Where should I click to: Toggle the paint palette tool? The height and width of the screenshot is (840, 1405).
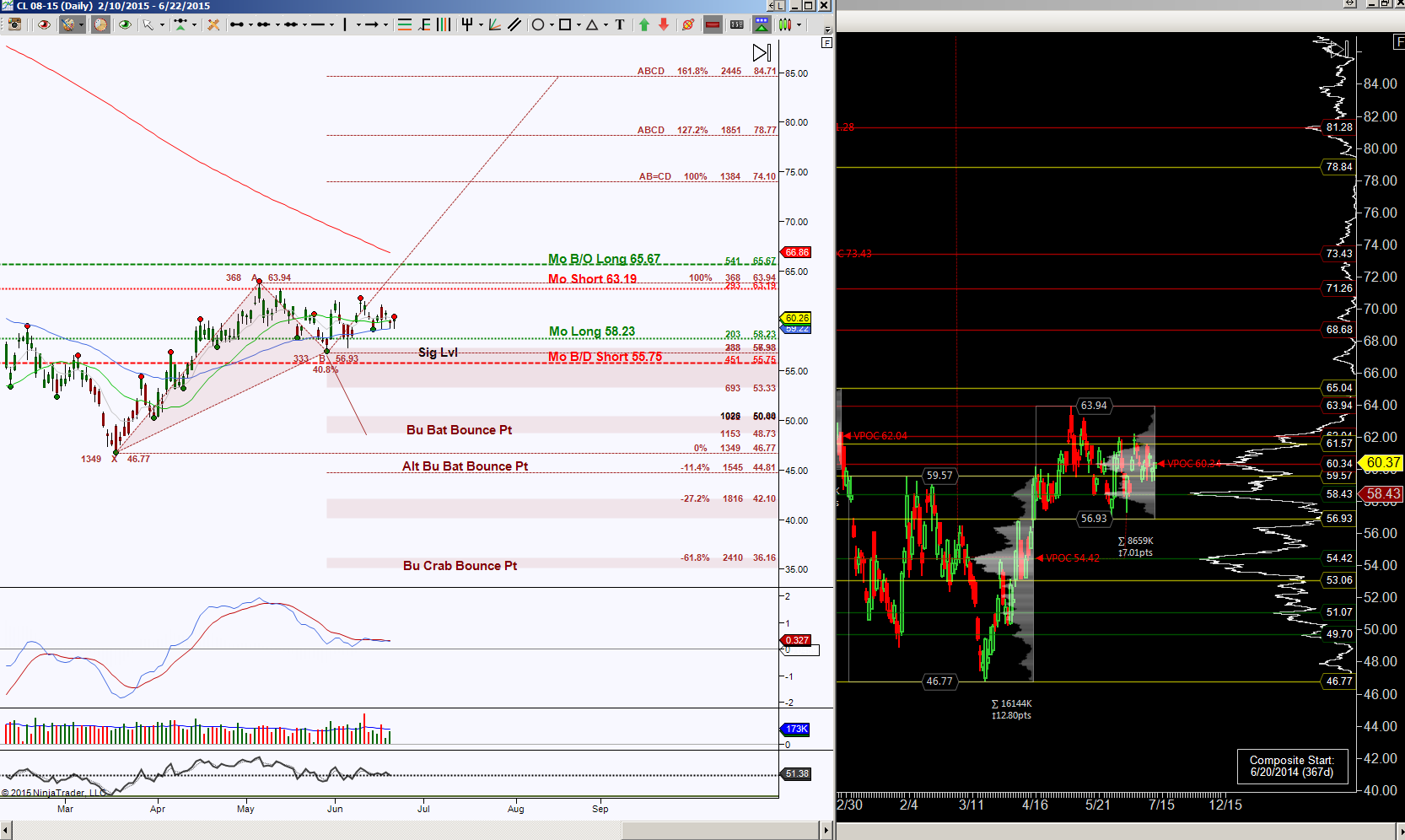click(x=67, y=24)
